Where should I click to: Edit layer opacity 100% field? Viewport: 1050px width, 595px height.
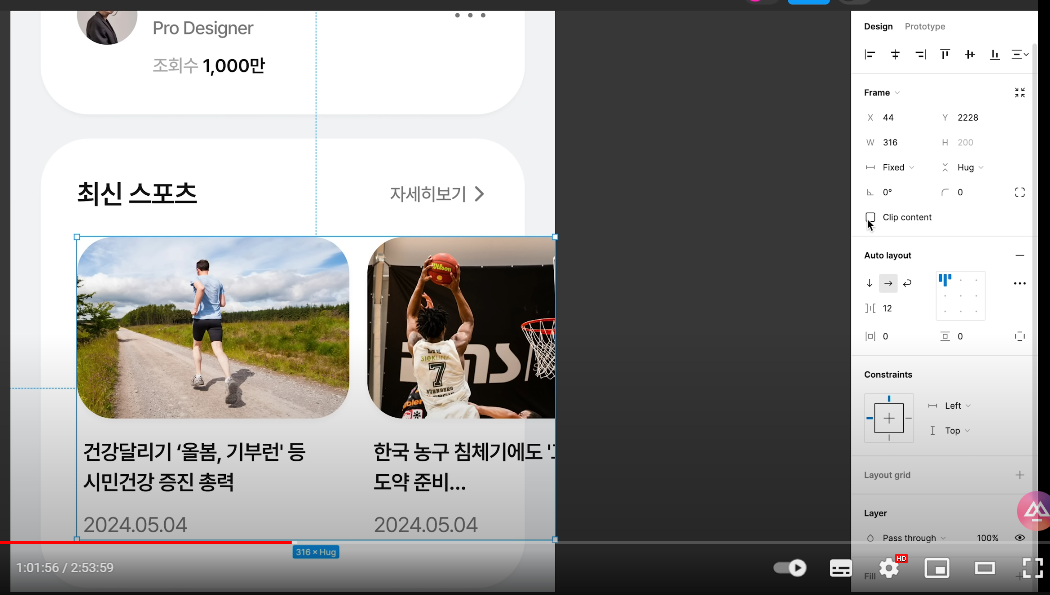[988, 538]
